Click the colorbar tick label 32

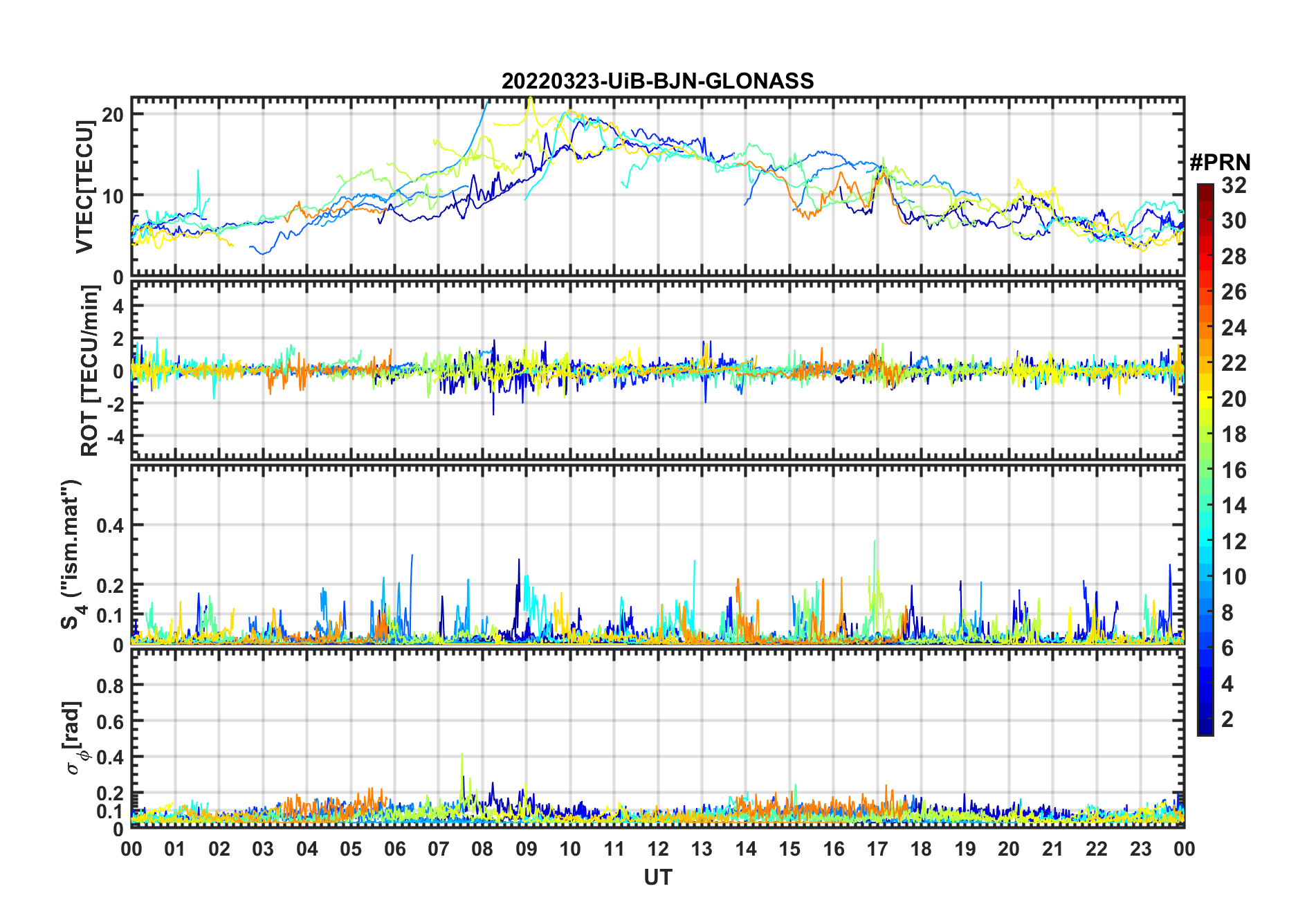1234,185
